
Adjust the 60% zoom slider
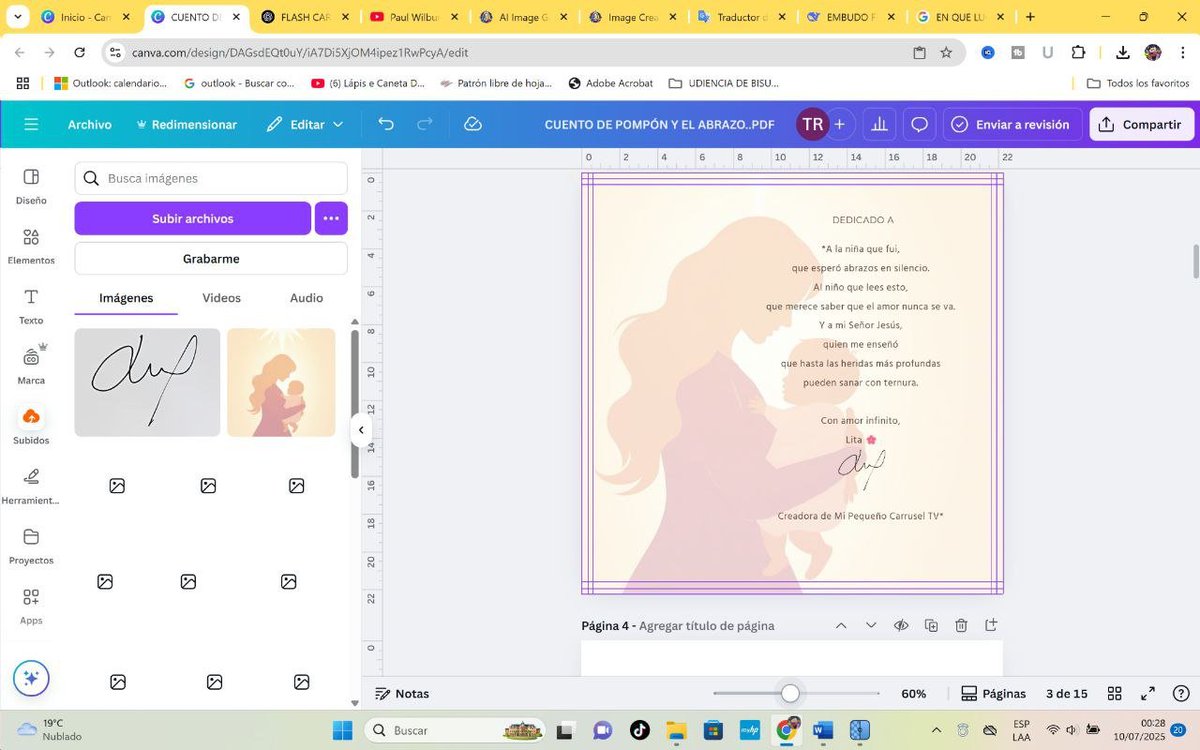point(790,692)
